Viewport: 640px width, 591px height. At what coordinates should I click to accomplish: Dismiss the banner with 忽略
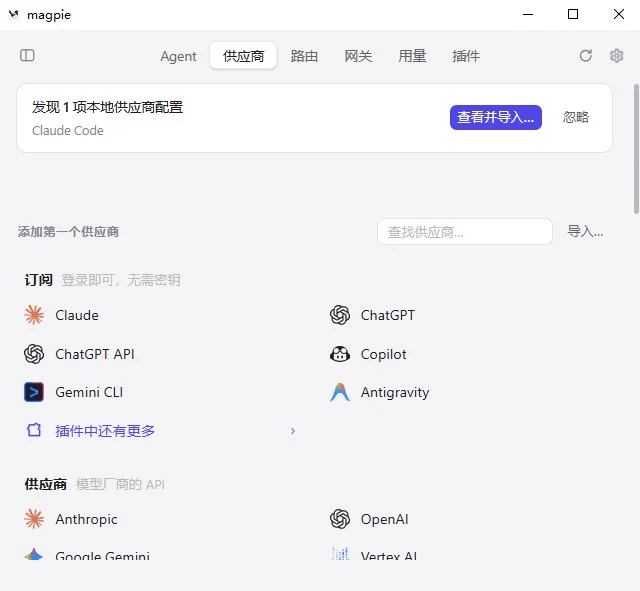pyautogui.click(x=576, y=118)
